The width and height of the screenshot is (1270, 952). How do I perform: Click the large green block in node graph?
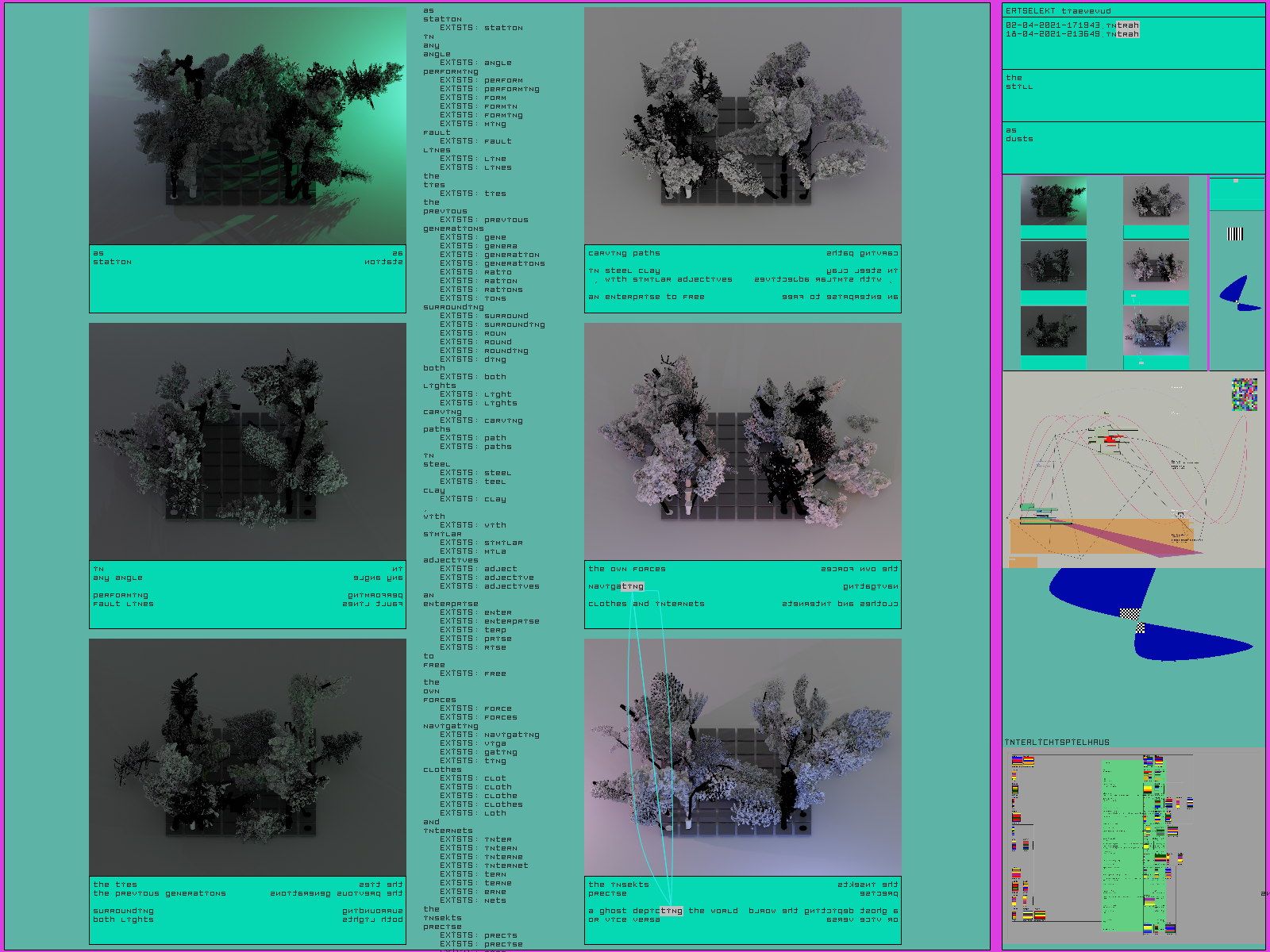(x=1122, y=845)
